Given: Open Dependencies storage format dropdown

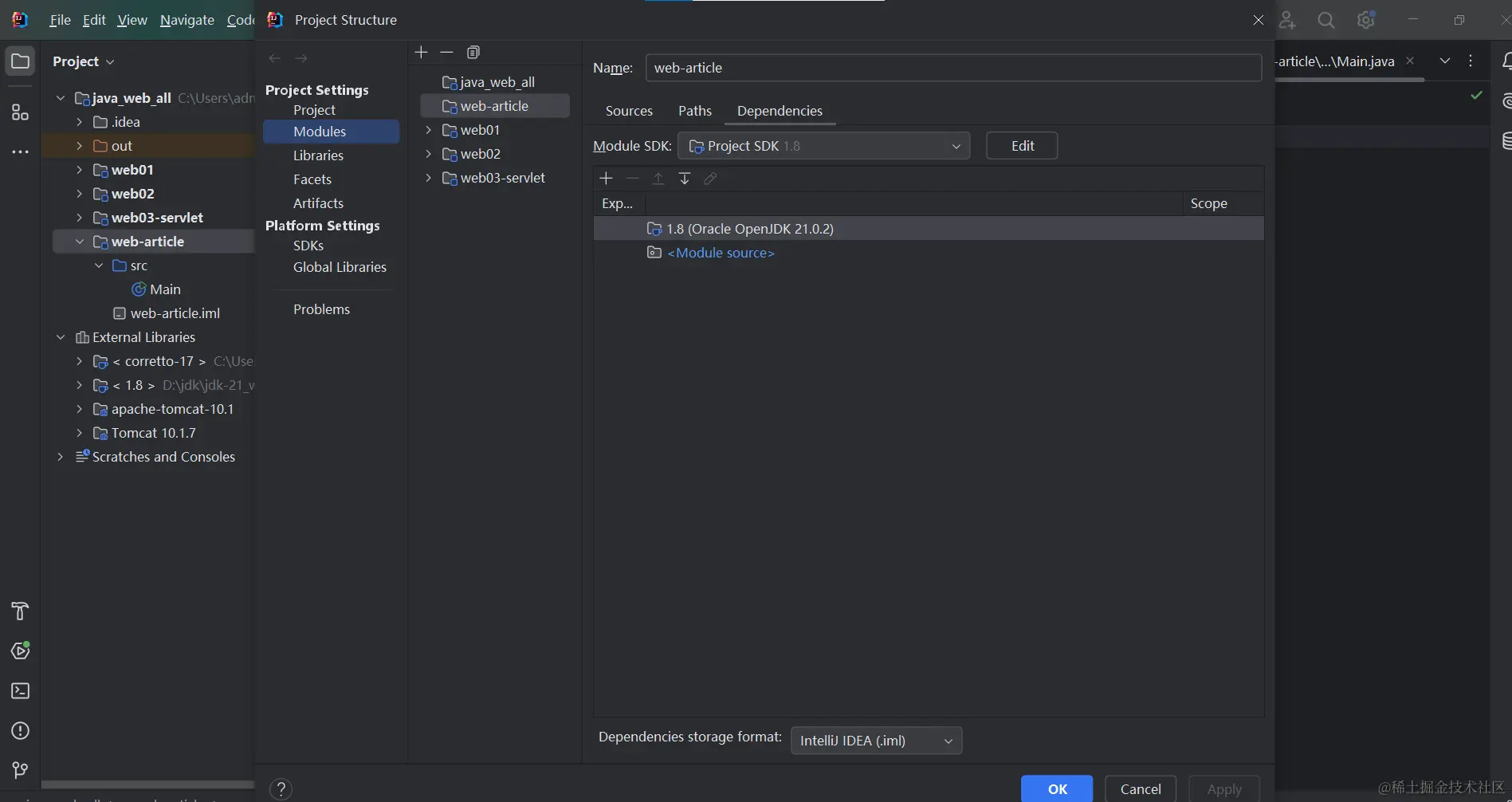Looking at the screenshot, I should (x=876, y=741).
